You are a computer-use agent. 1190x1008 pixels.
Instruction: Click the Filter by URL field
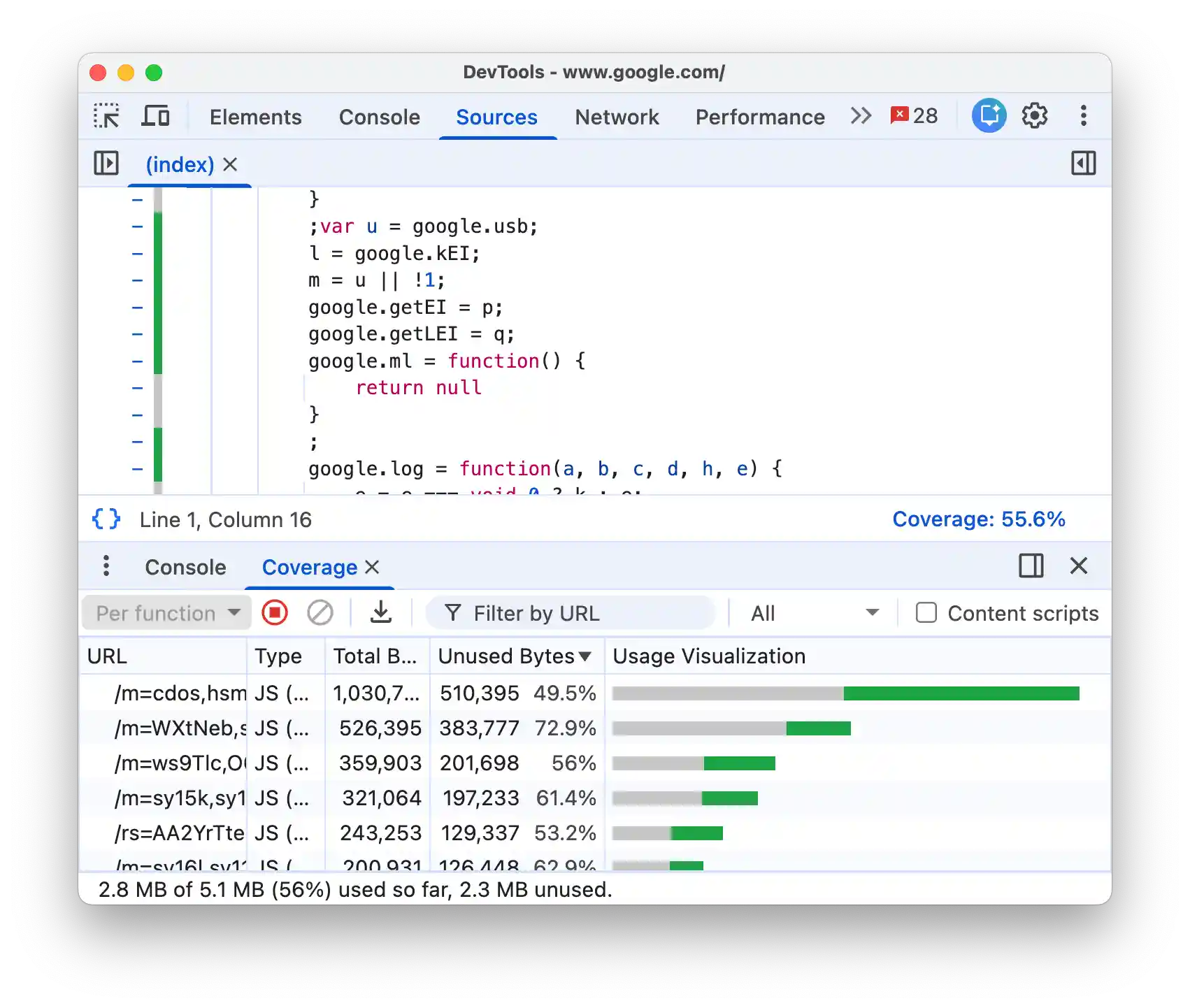[570, 612]
